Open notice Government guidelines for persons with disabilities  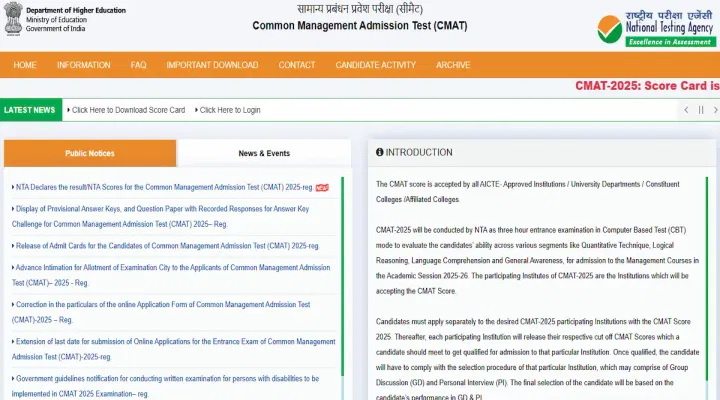click(x=165, y=386)
